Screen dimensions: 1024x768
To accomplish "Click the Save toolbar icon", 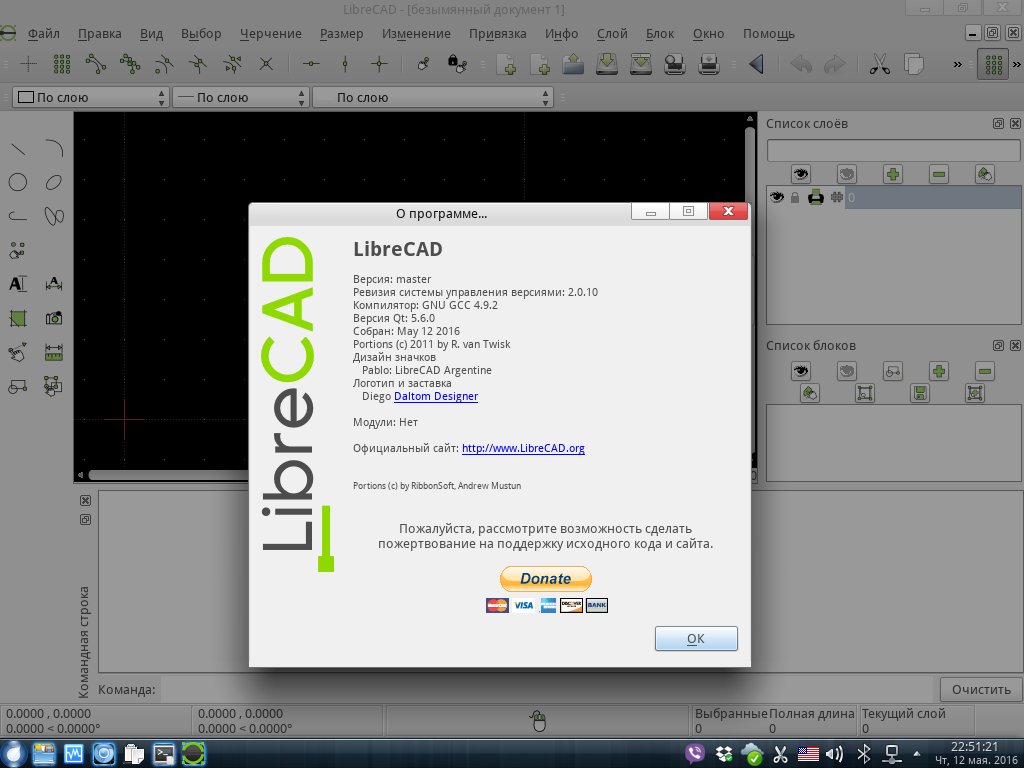I will (607, 64).
